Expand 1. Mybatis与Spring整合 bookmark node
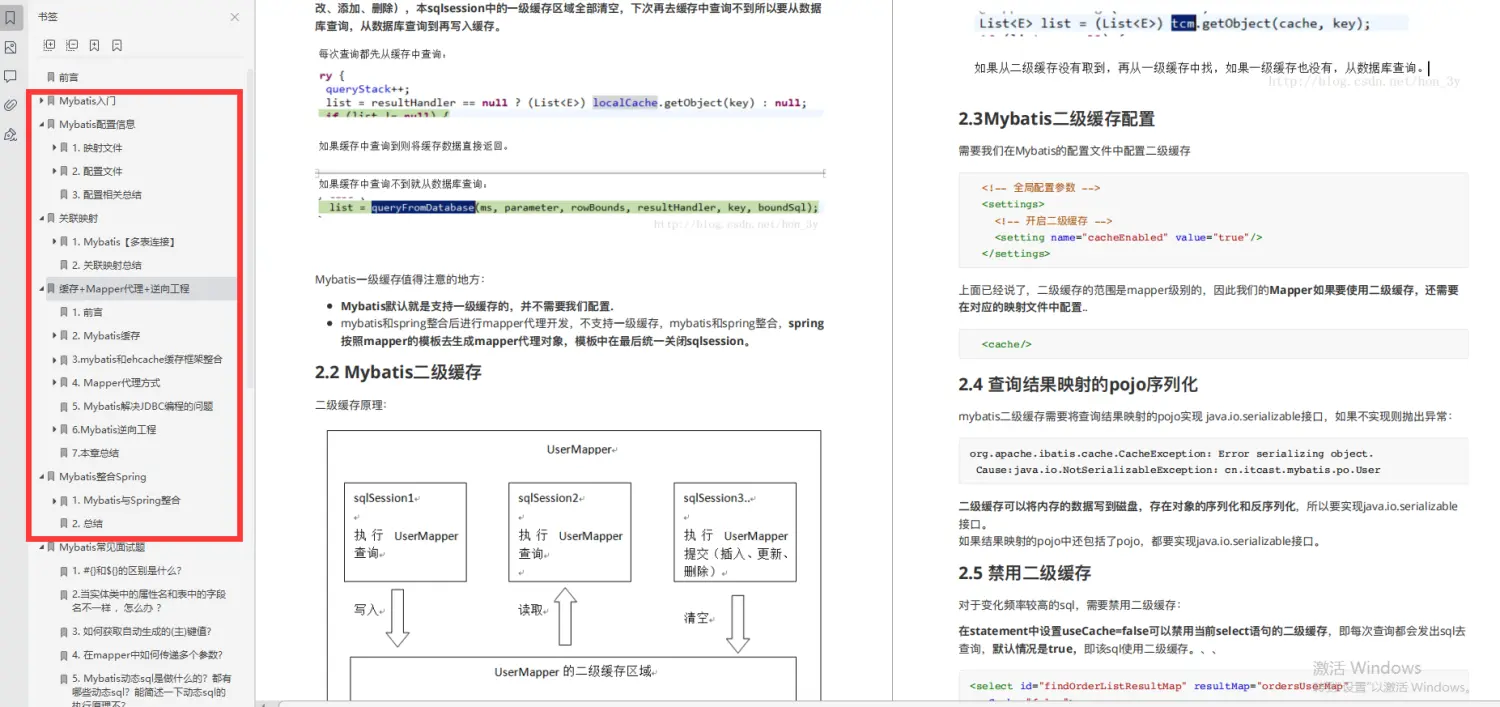1500x707 pixels. (x=54, y=500)
